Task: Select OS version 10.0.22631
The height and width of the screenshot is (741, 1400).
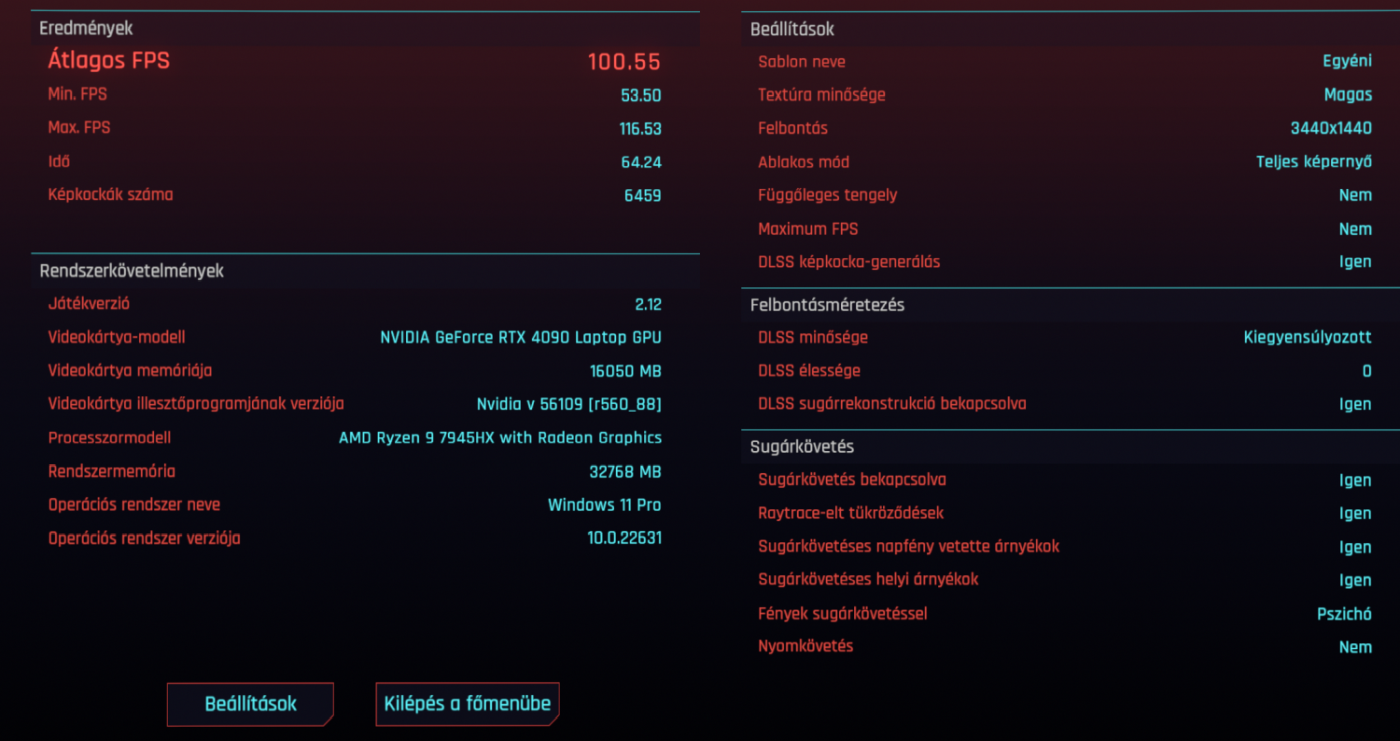Action: (x=625, y=538)
